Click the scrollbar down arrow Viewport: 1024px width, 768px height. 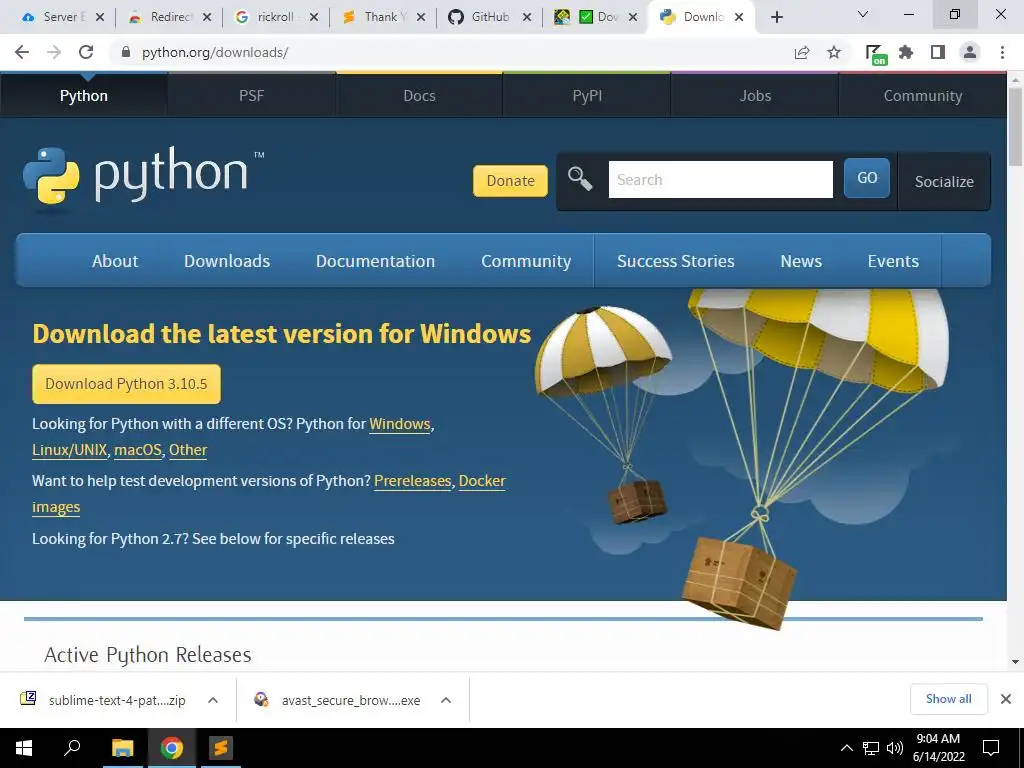[1015, 661]
